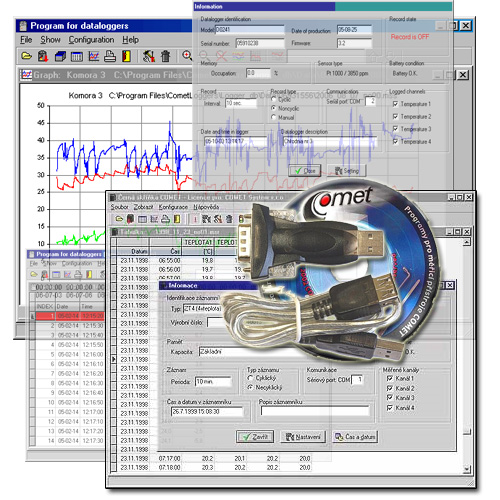
Task: Toggle the Kanál 3 checkbox
Action: coord(390,398)
